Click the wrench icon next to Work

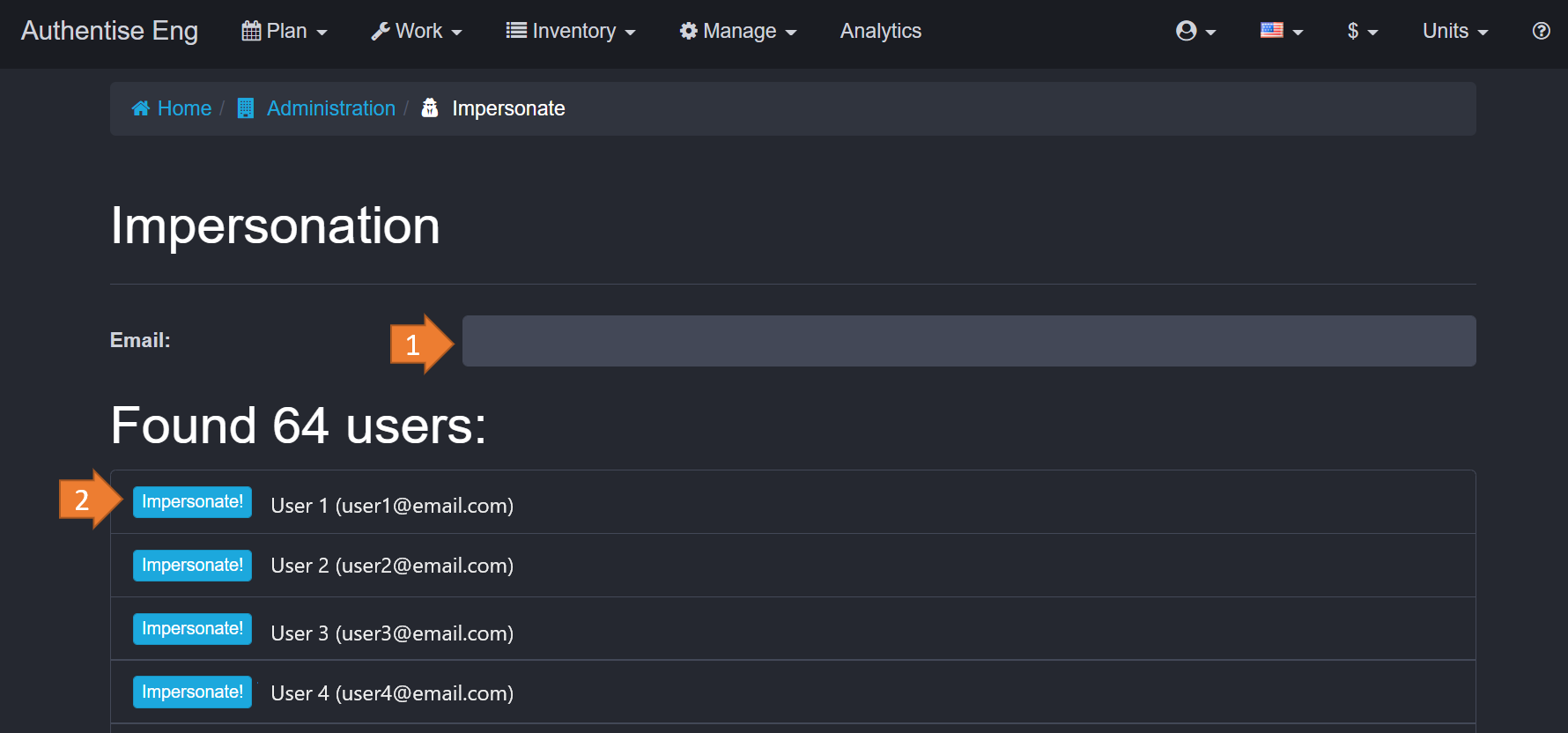(x=381, y=31)
